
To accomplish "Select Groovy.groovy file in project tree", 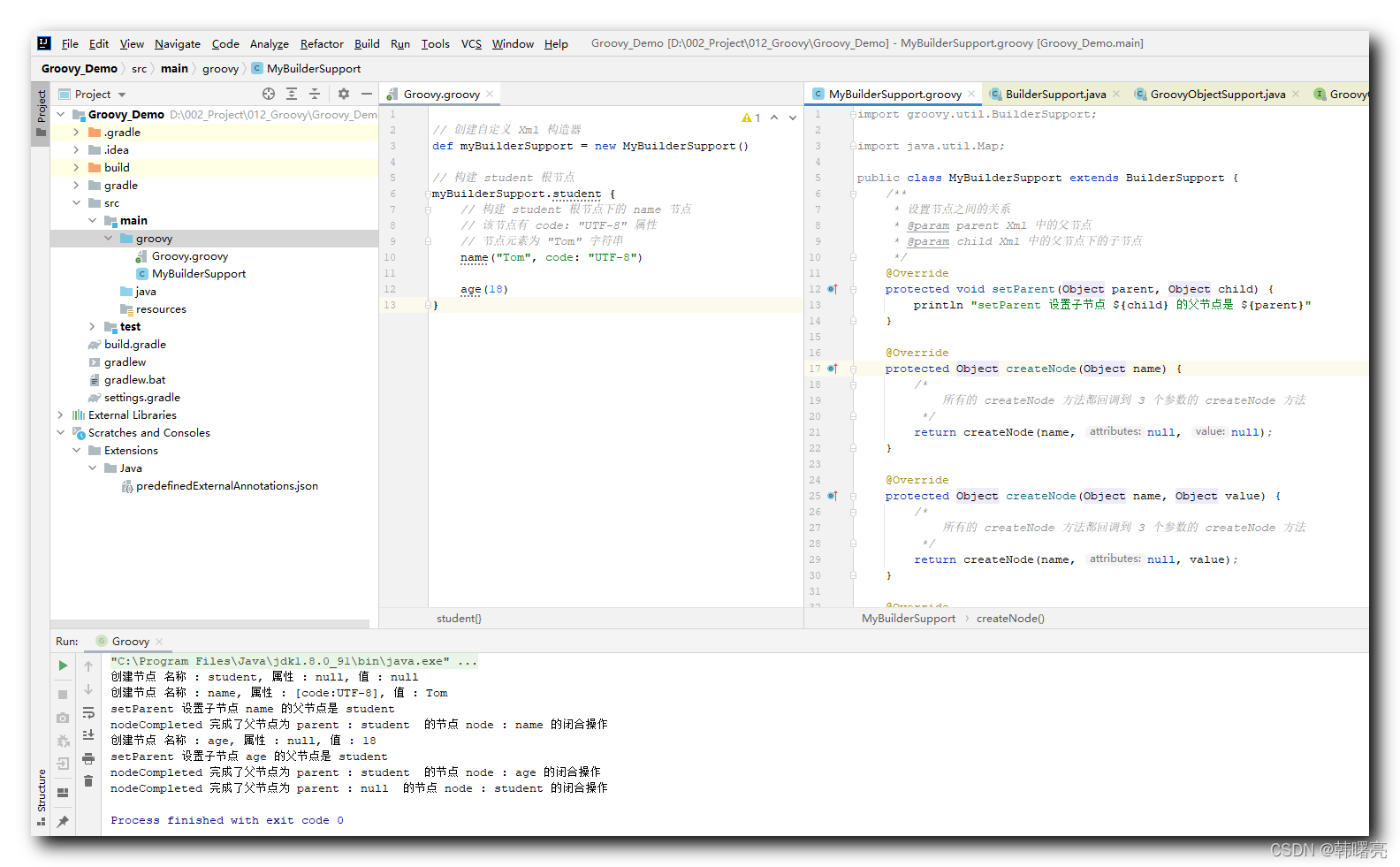I will pyautogui.click(x=189, y=255).
